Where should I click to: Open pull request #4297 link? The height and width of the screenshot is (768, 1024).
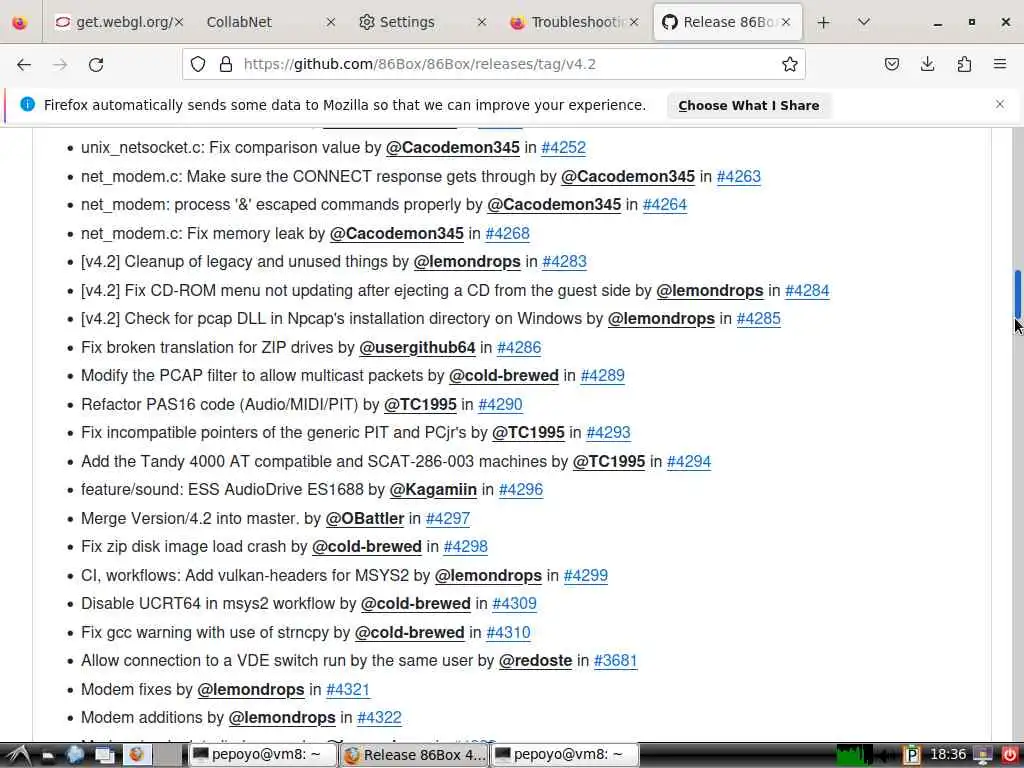point(448,518)
